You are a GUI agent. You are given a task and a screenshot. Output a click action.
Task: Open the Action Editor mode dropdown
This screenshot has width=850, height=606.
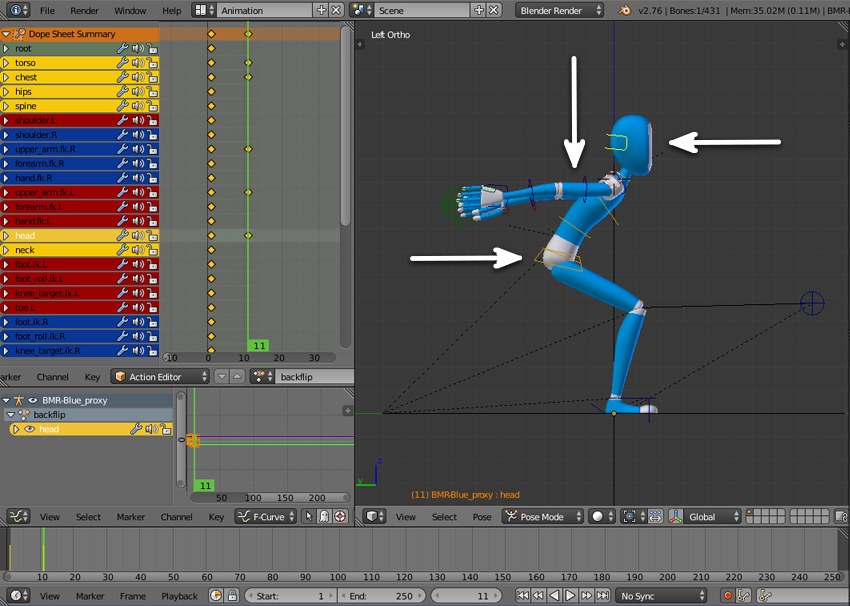click(160, 377)
